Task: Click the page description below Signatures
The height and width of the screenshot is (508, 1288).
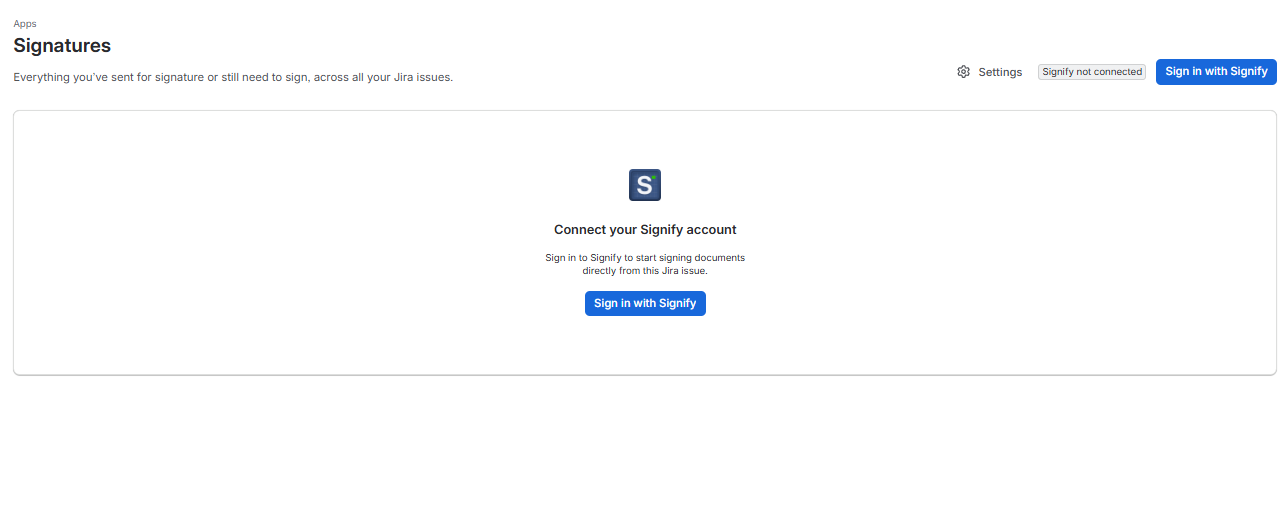Action: (x=233, y=77)
